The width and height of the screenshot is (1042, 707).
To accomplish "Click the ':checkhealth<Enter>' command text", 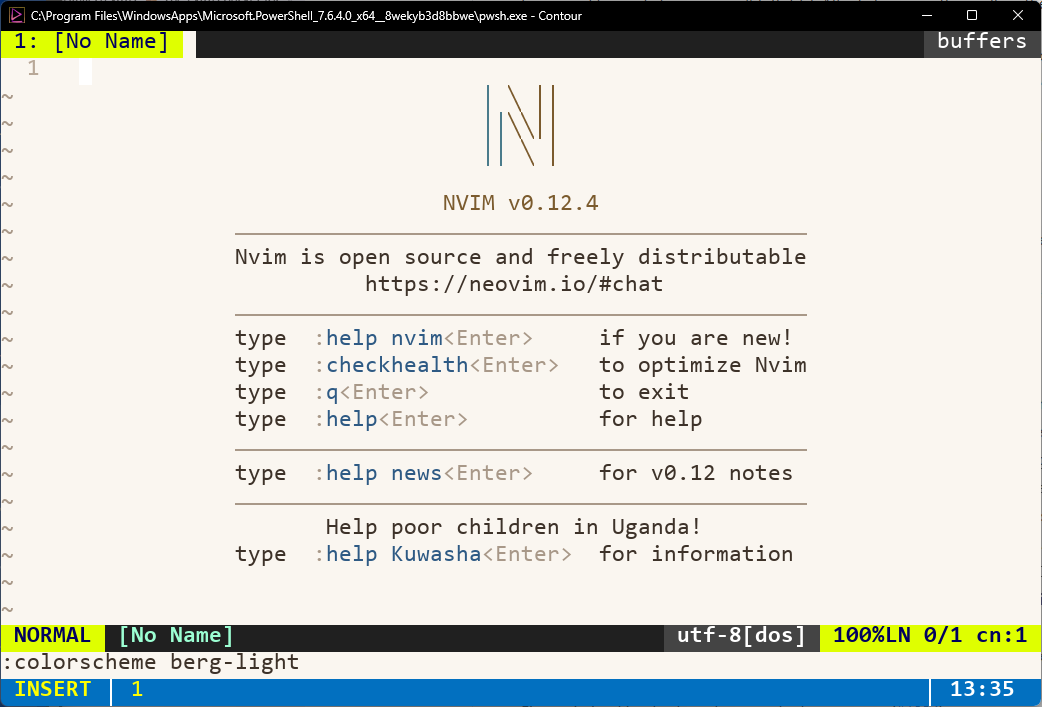I will 436,365.
